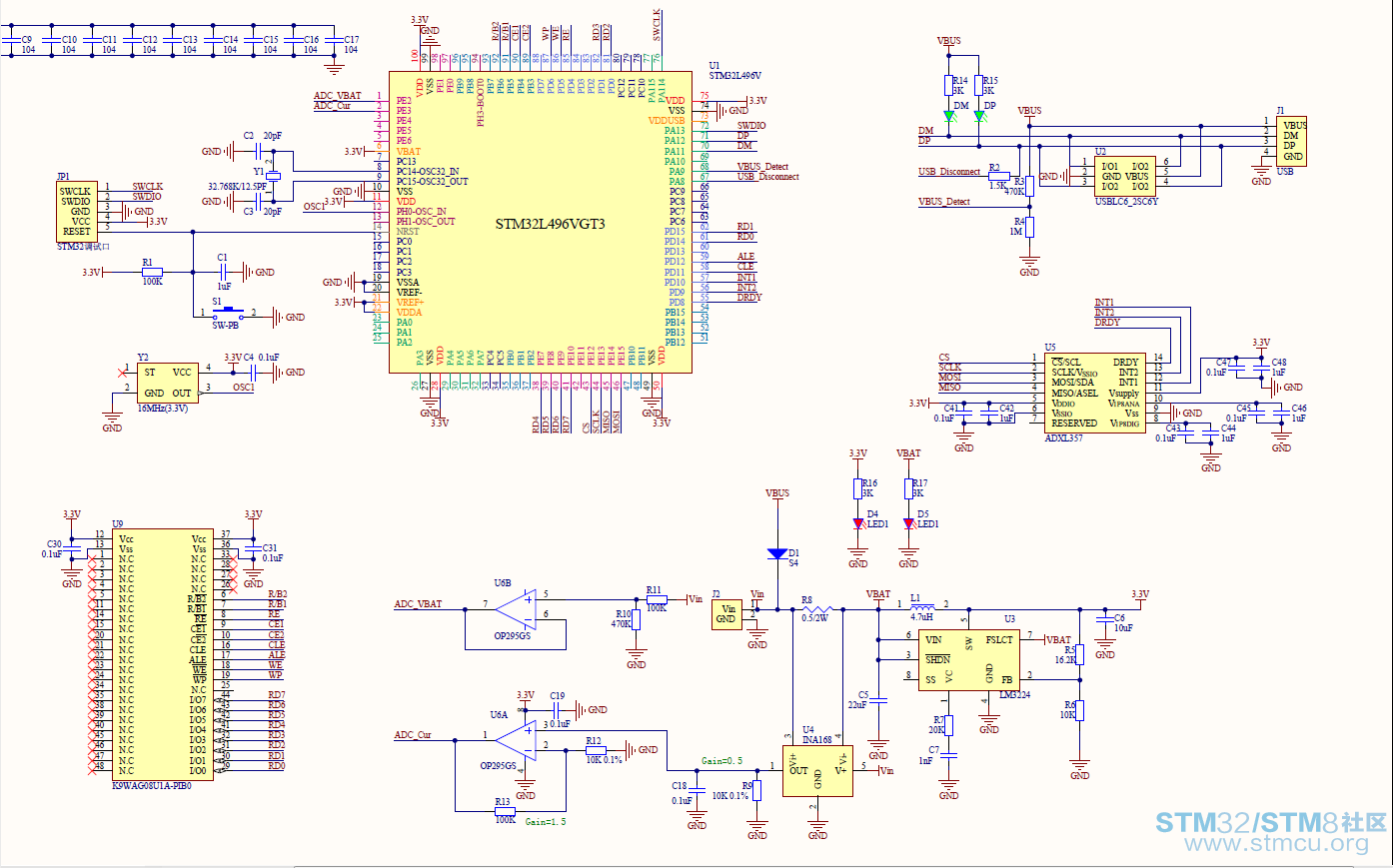
Task: Click the green DP LED symbol
Action: coord(979,116)
